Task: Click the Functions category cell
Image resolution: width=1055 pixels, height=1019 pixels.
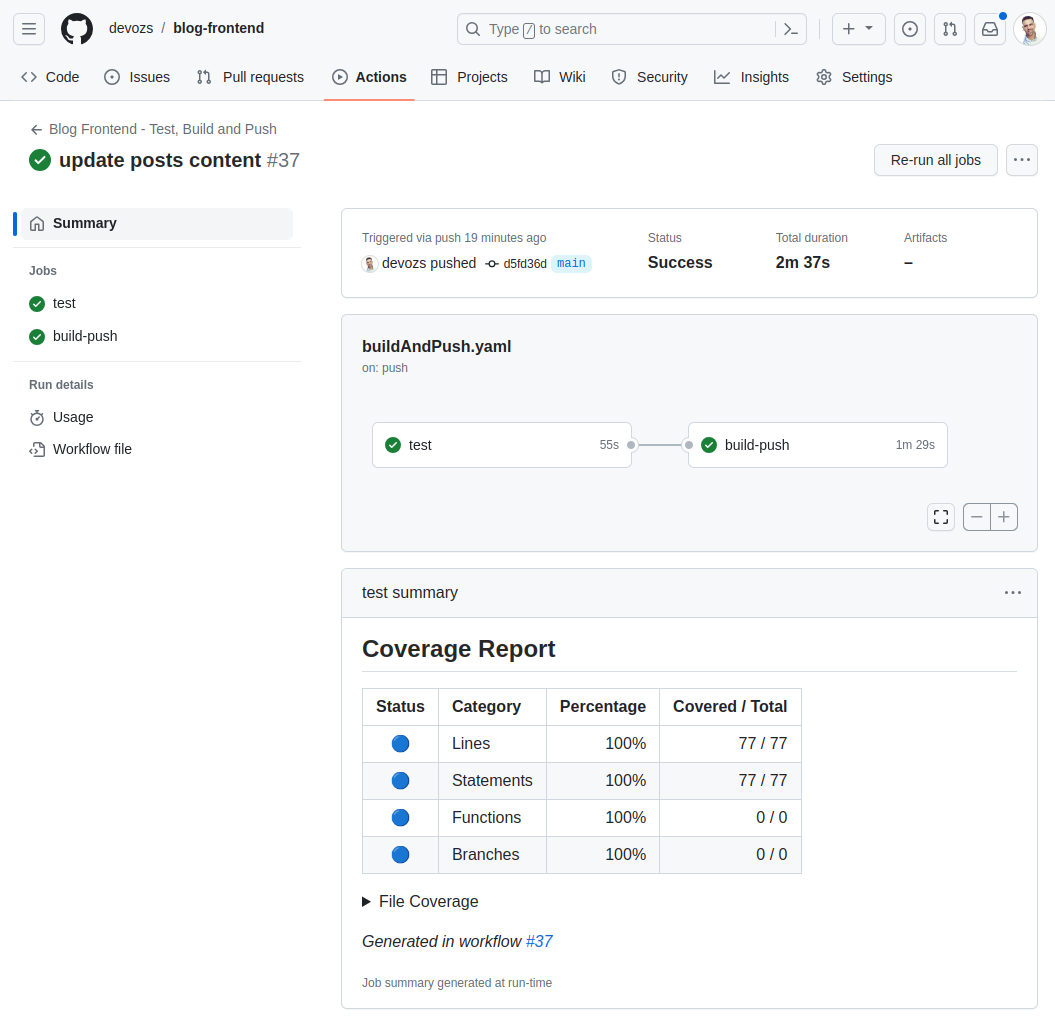Action: pos(492,818)
